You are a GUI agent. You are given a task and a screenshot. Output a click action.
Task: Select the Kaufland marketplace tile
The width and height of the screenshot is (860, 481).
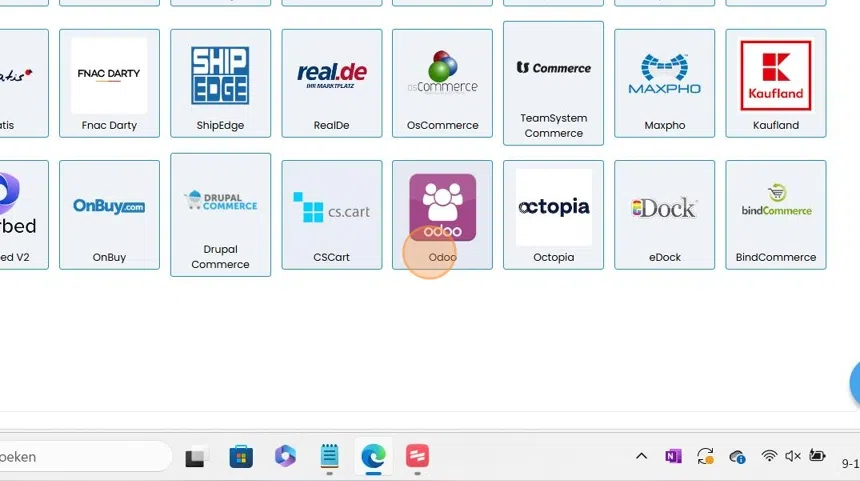(776, 83)
